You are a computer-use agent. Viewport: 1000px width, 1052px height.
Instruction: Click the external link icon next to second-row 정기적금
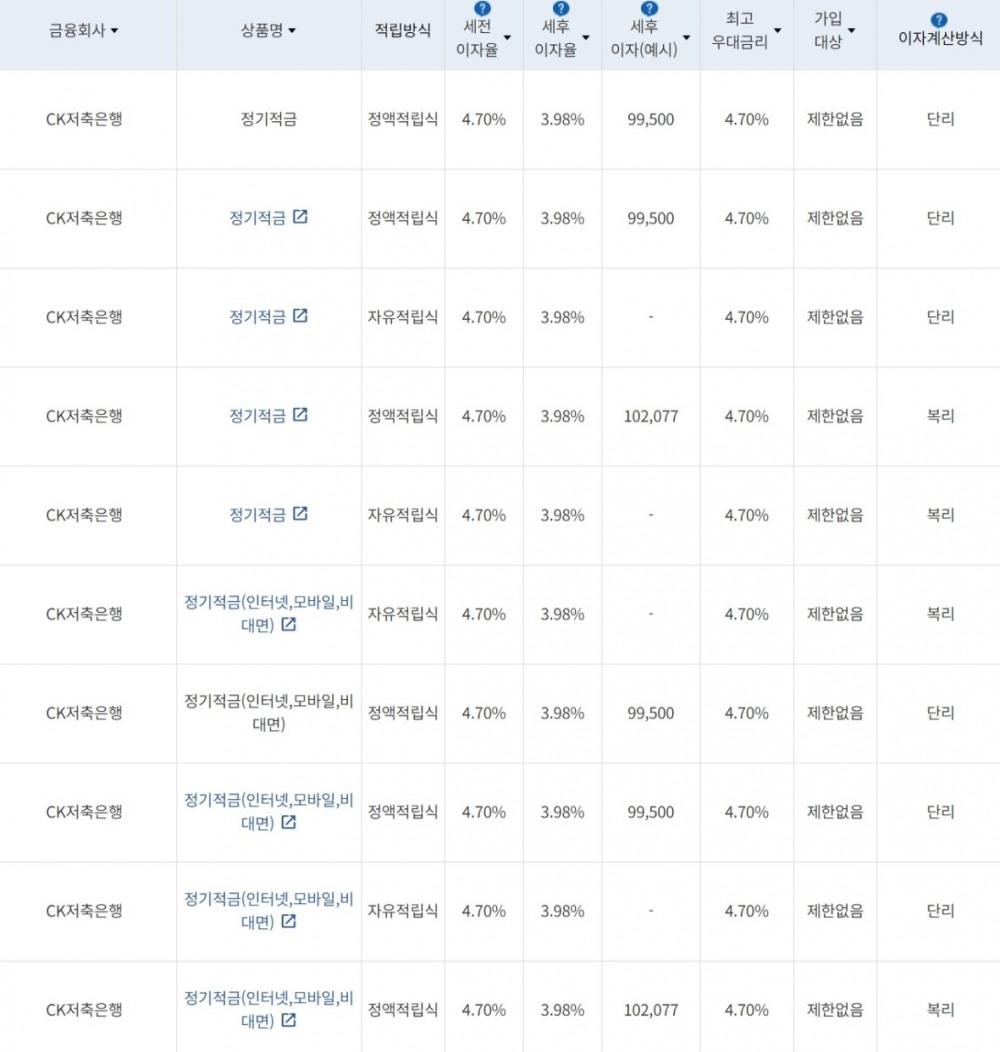[x=299, y=218]
